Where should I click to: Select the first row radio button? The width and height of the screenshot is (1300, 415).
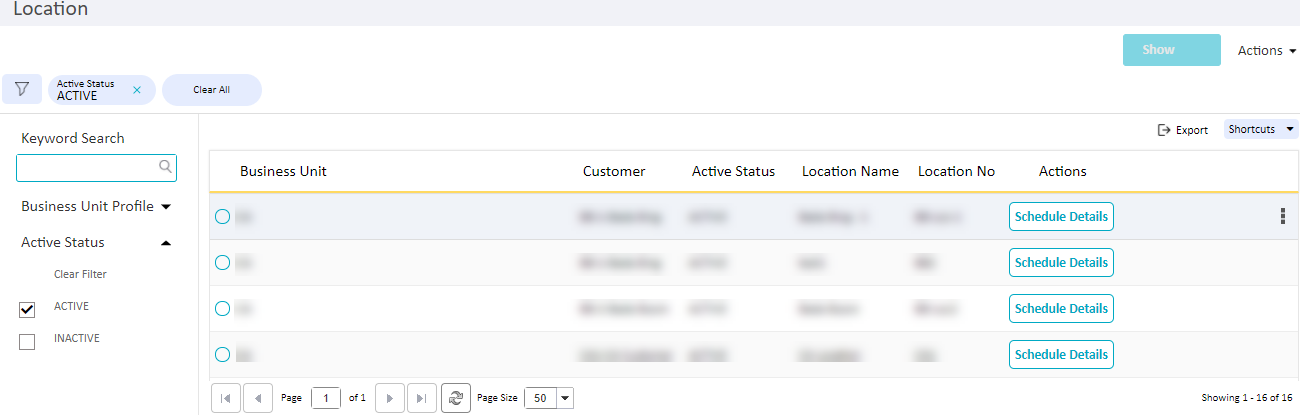(223, 216)
